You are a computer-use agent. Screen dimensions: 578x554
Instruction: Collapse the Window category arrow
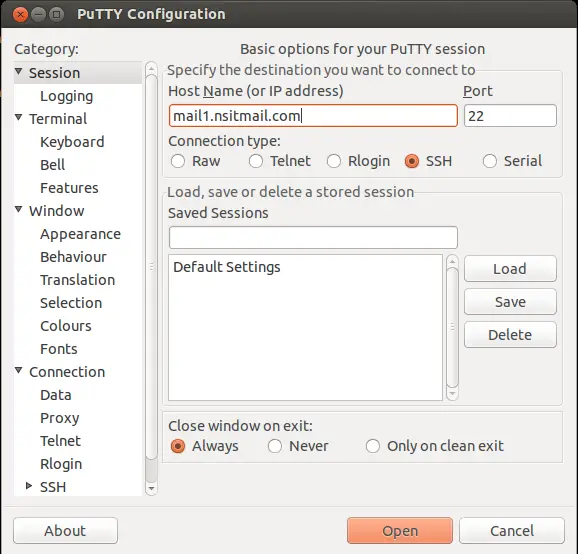tap(18, 209)
